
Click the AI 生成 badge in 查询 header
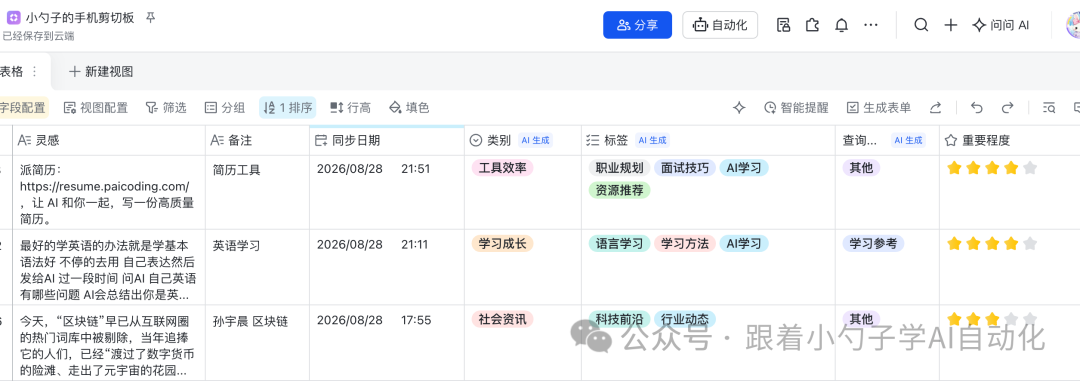tap(908, 141)
